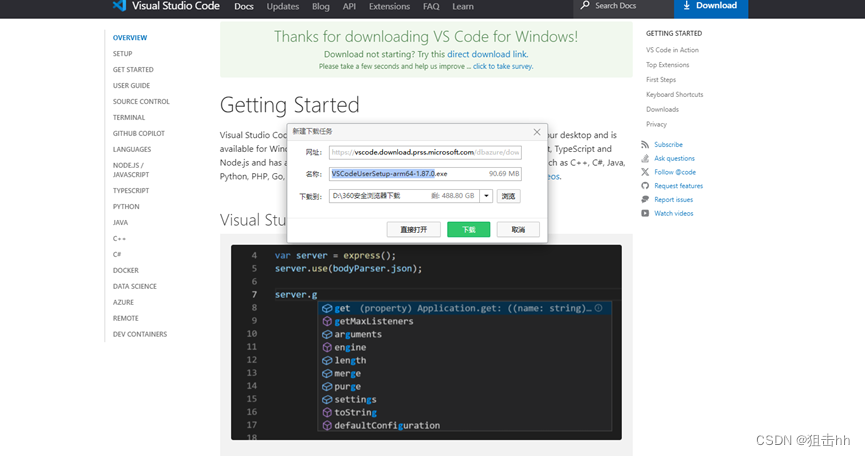865x456 pixels.
Task: Select REMOTE in the left sidebar
Action: tap(126, 319)
